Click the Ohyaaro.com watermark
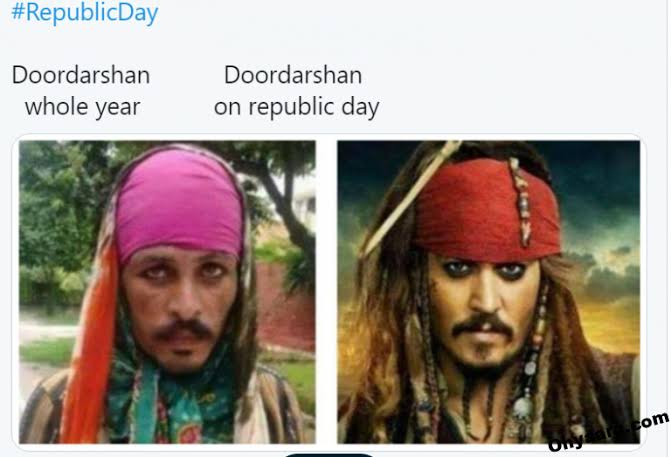This screenshot has width=671, height=457. (x=608, y=431)
